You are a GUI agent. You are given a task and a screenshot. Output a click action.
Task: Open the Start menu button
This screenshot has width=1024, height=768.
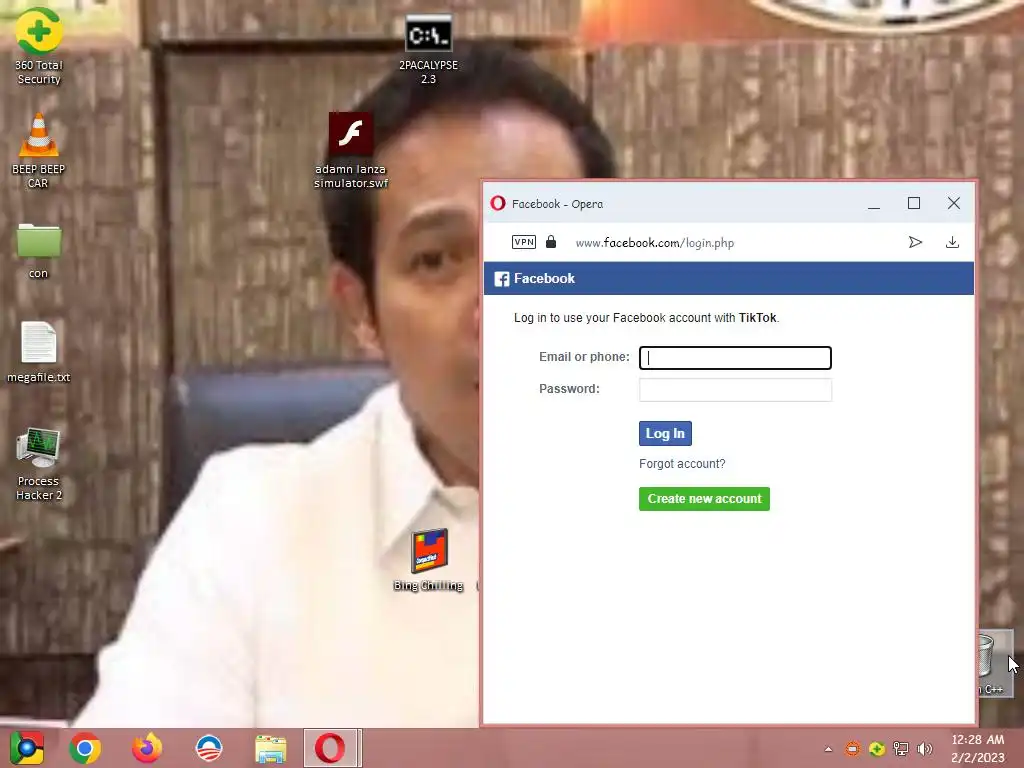click(x=27, y=748)
